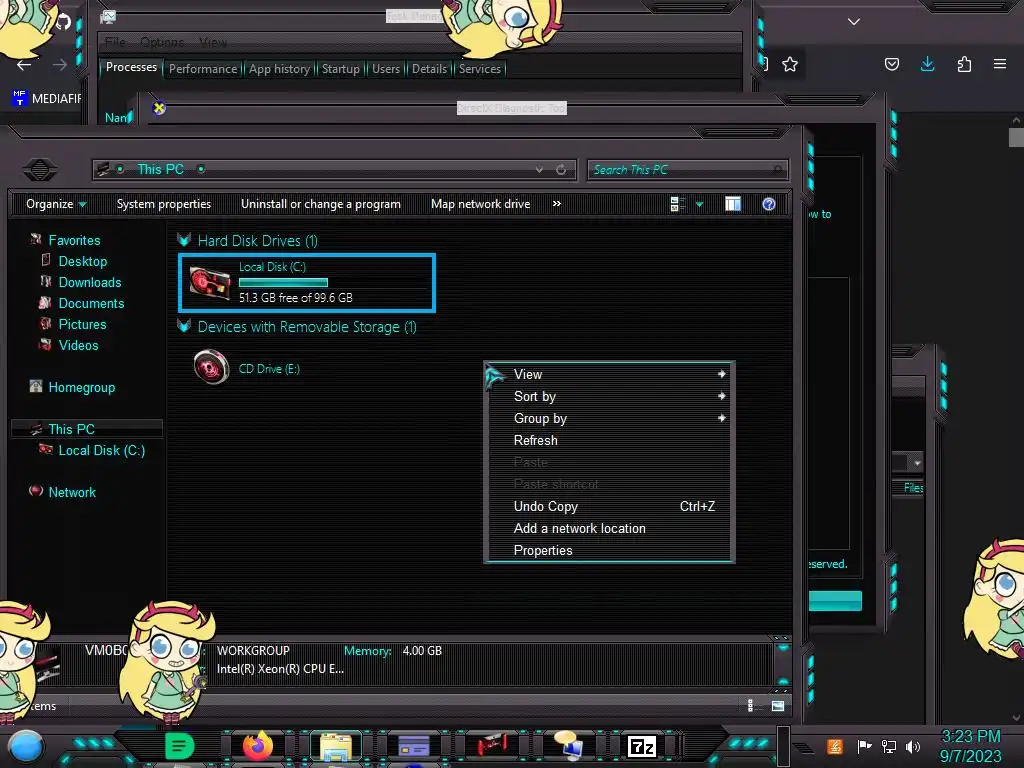Click System properties in the command bar
Viewport: 1024px width, 768px height.
[x=164, y=204]
